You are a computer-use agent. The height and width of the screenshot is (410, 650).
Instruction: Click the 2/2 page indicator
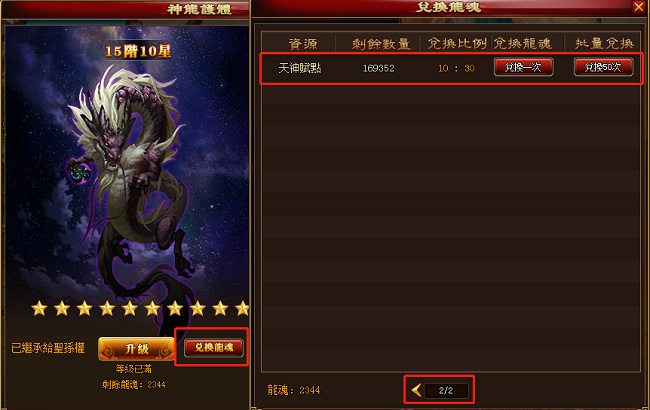446,391
